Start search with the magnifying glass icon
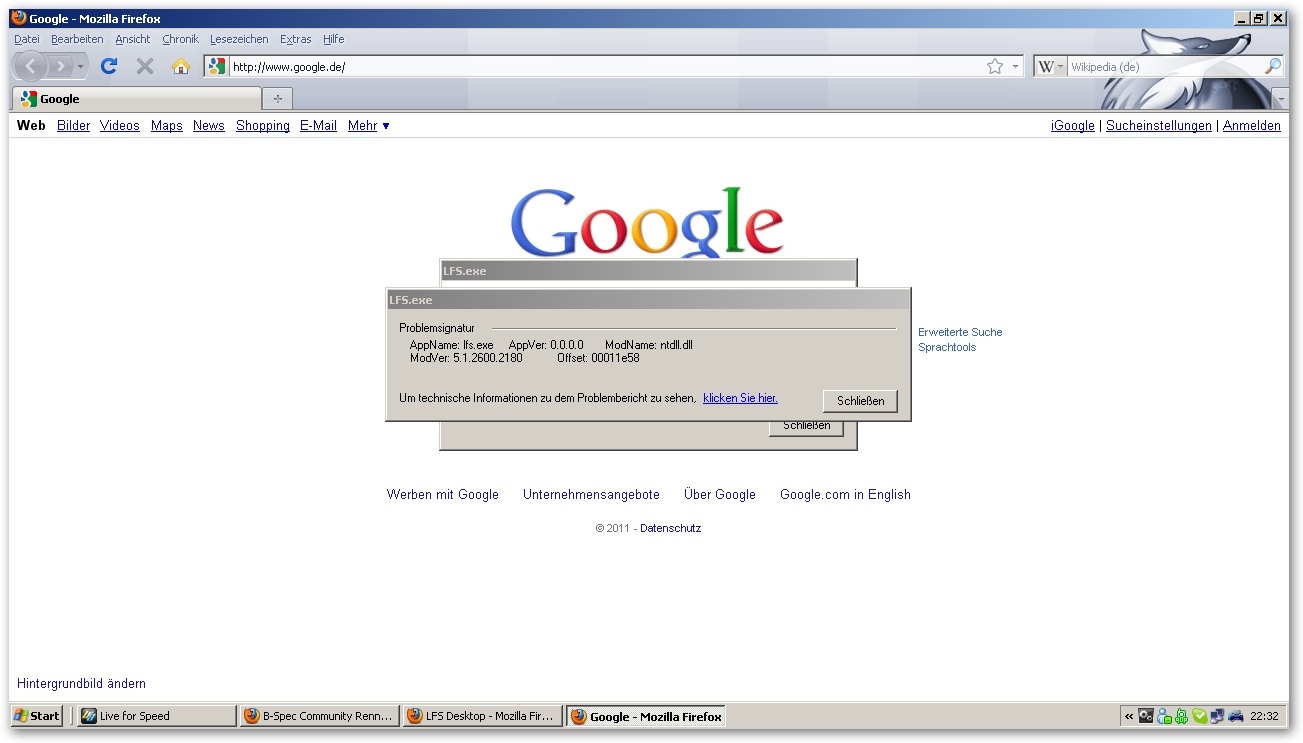The image size is (1303, 743). 1273,67
